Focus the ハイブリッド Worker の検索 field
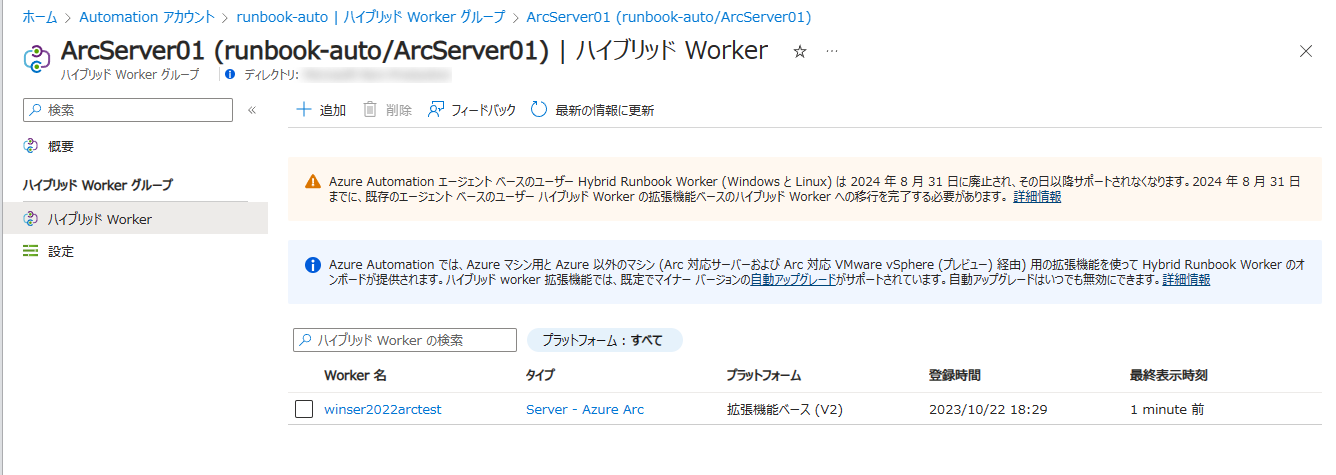Image resolution: width=1336 pixels, height=475 pixels. tap(405, 340)
